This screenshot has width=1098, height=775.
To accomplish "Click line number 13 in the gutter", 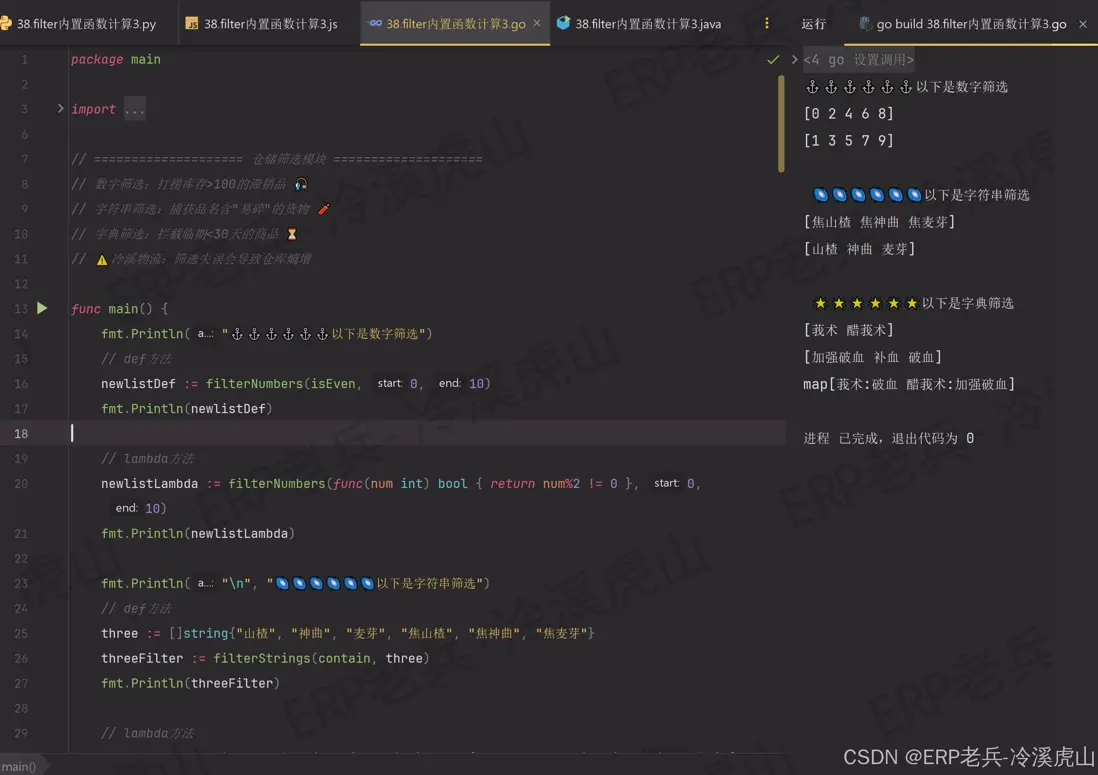I will [21, 309].
